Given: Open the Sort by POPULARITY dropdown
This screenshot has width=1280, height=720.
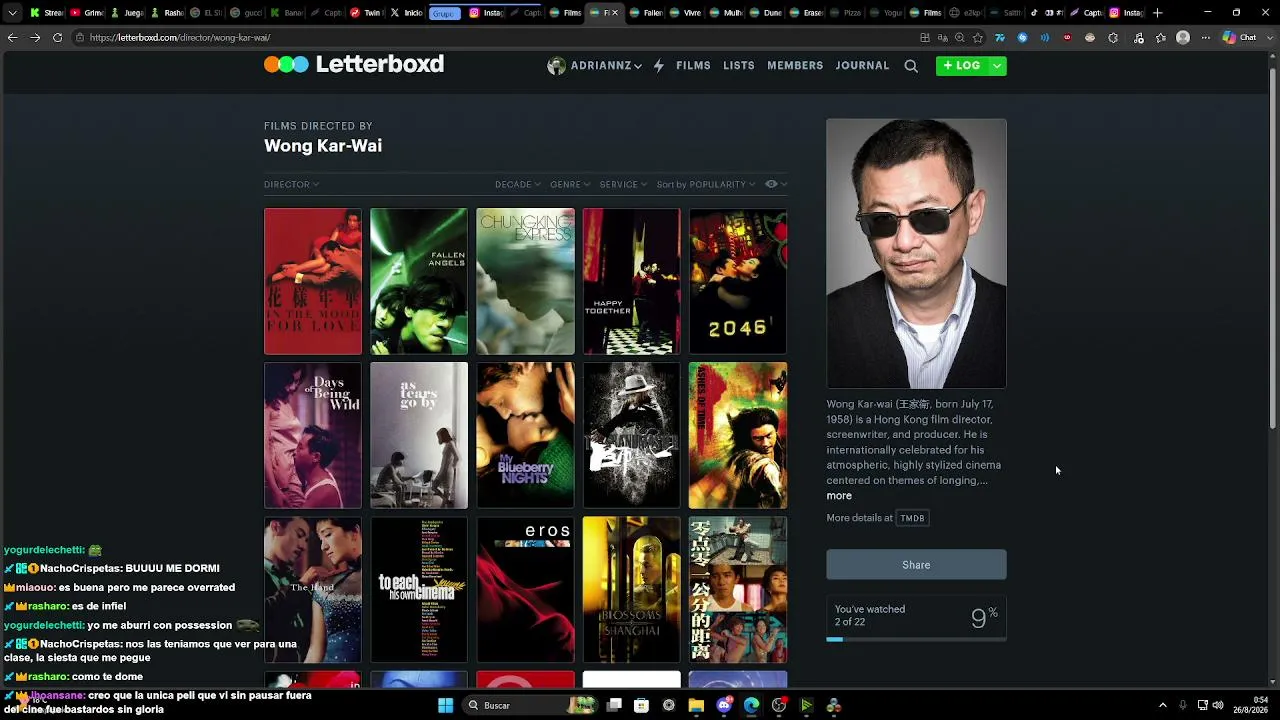Looking at the screenshot, I should [706, 185].
